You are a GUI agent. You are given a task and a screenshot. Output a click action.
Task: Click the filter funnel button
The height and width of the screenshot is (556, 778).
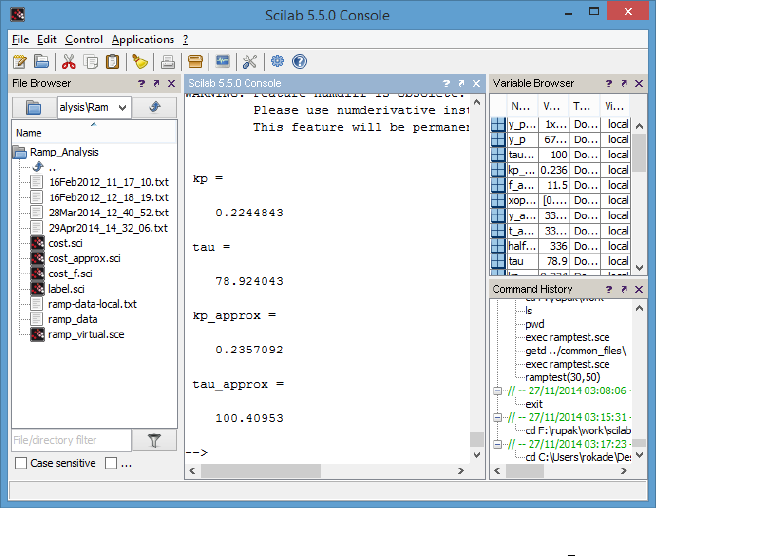click(x=154, y=440)
